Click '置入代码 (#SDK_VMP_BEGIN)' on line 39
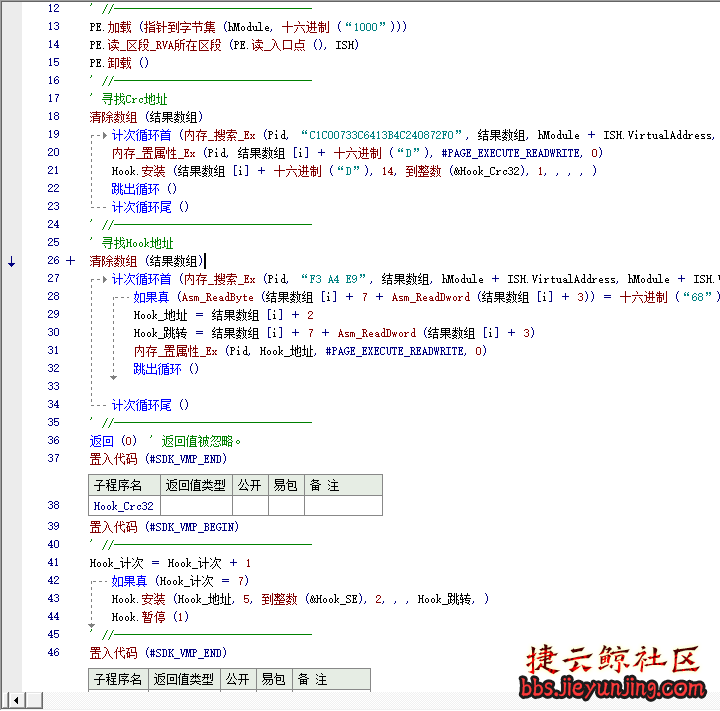 [164, 527]
